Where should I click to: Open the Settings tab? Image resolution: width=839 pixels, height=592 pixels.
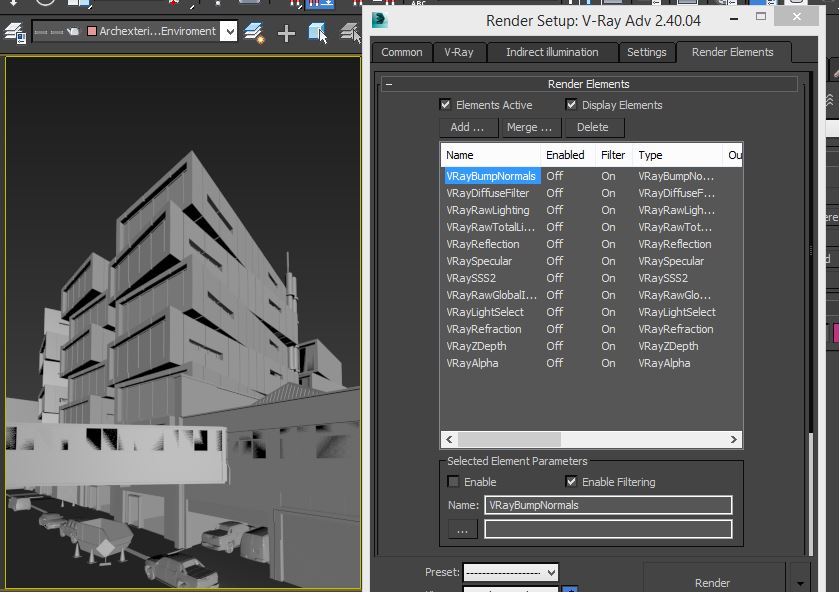click(x=646, y=52)
